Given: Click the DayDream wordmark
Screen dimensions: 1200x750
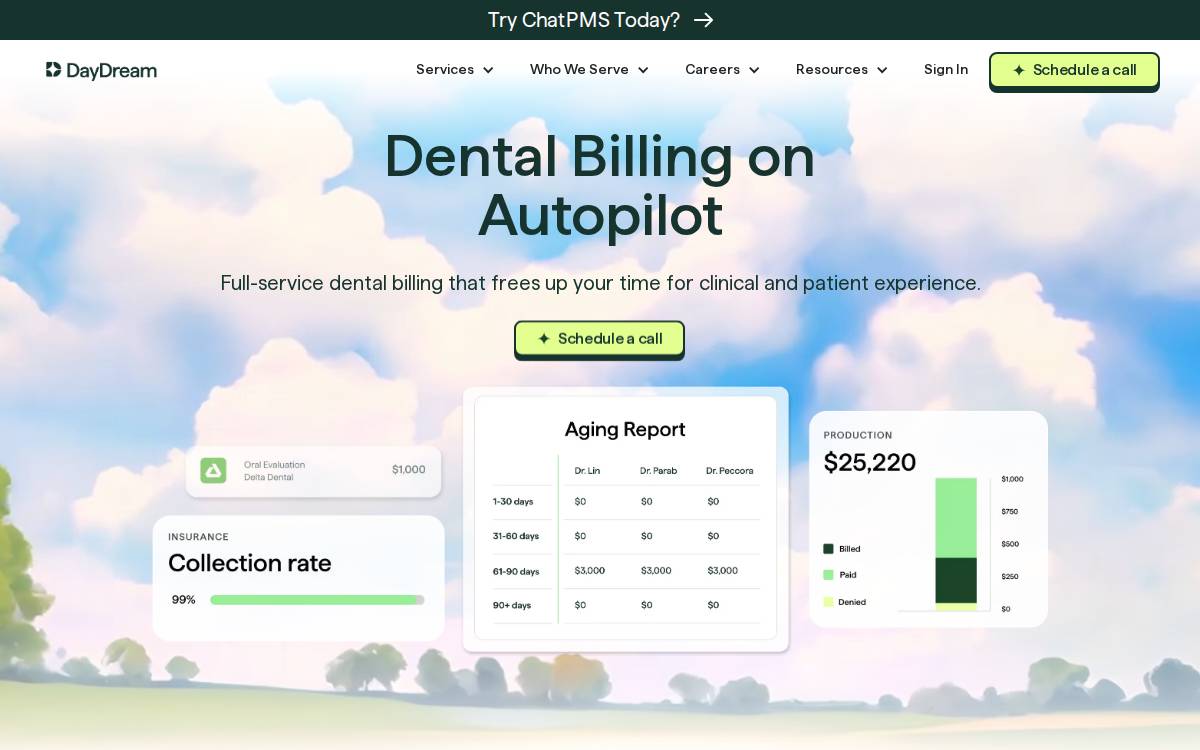Looking at the screenshot, I should click(x=112, y=71).
